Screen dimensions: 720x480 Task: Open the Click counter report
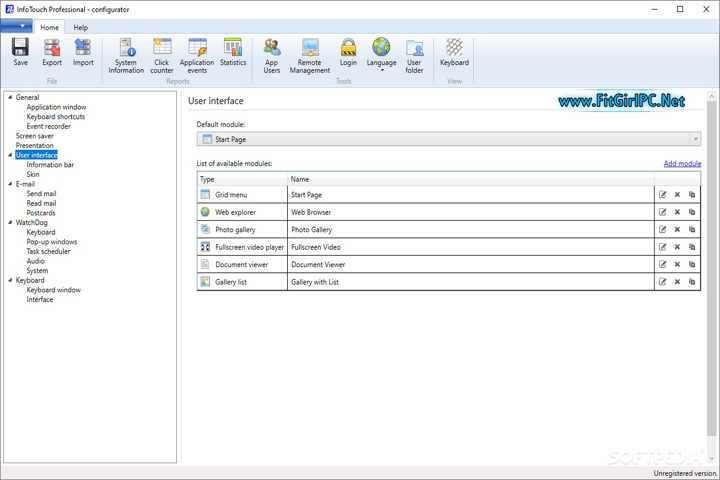pyautogui.click(x=162, y=53)
